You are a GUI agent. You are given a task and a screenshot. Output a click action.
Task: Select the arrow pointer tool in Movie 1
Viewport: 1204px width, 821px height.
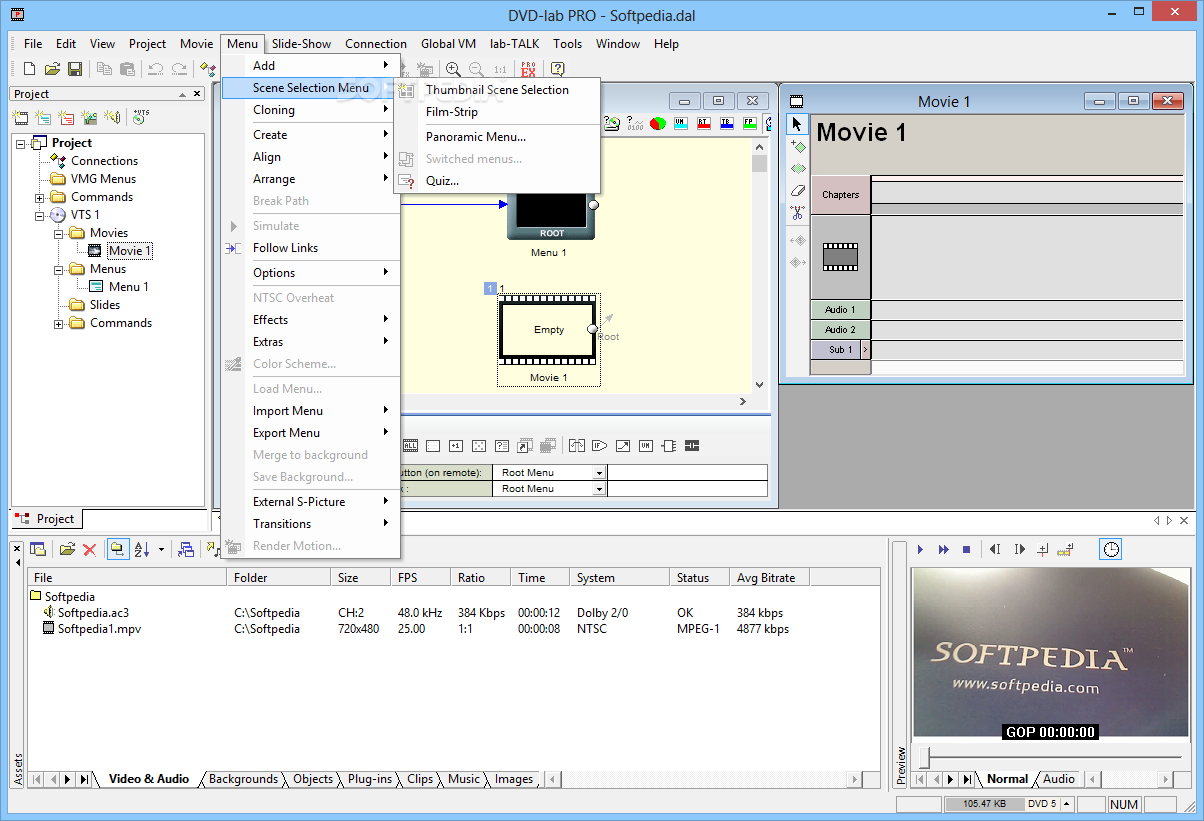[797, 124]
